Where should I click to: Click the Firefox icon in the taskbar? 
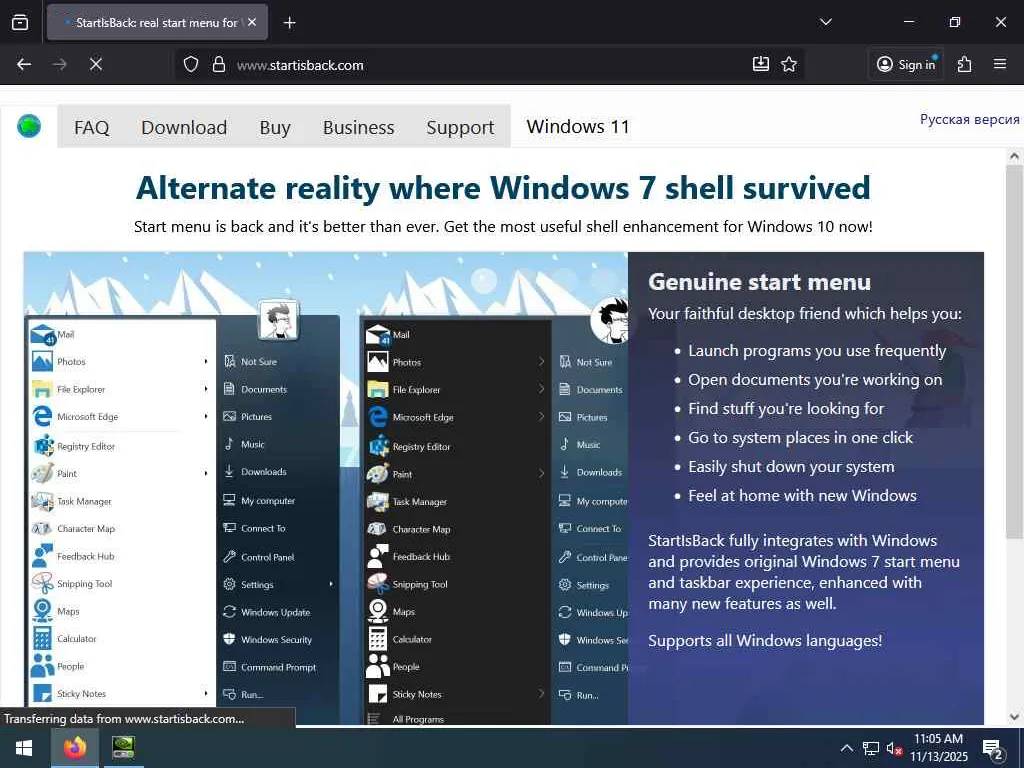[74, 747]
